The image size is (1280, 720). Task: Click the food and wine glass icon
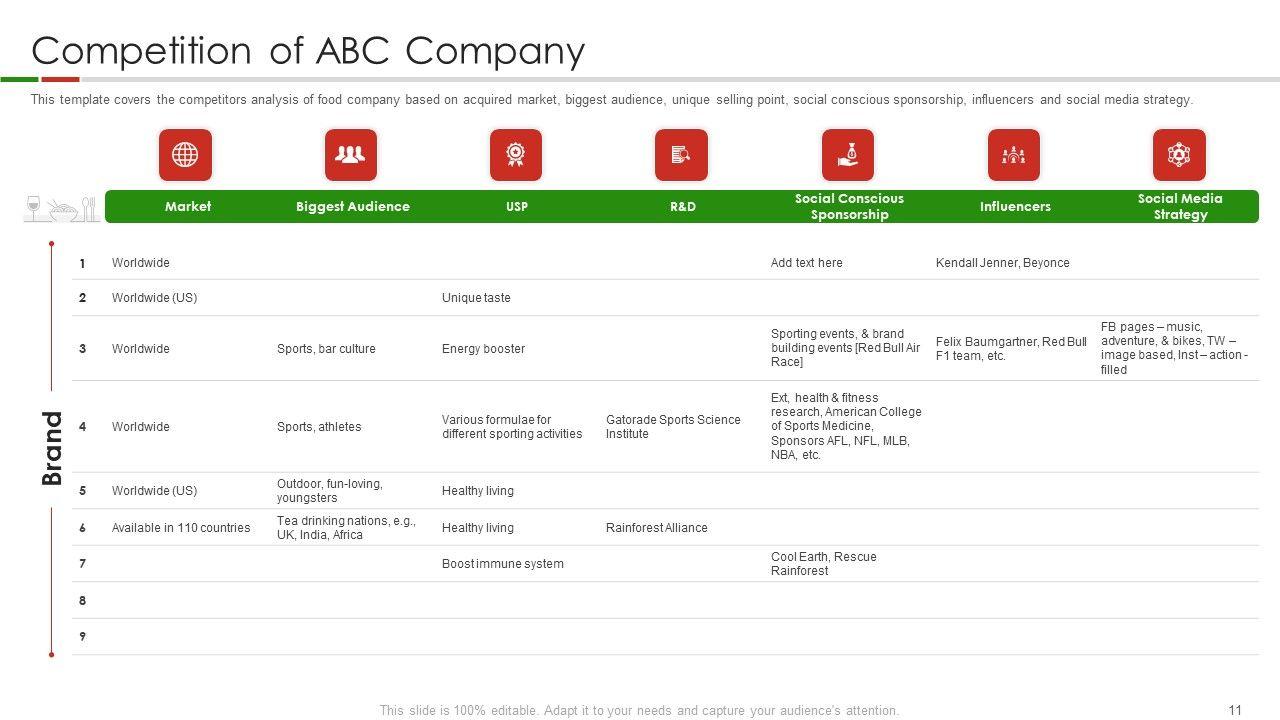(62, 208)
